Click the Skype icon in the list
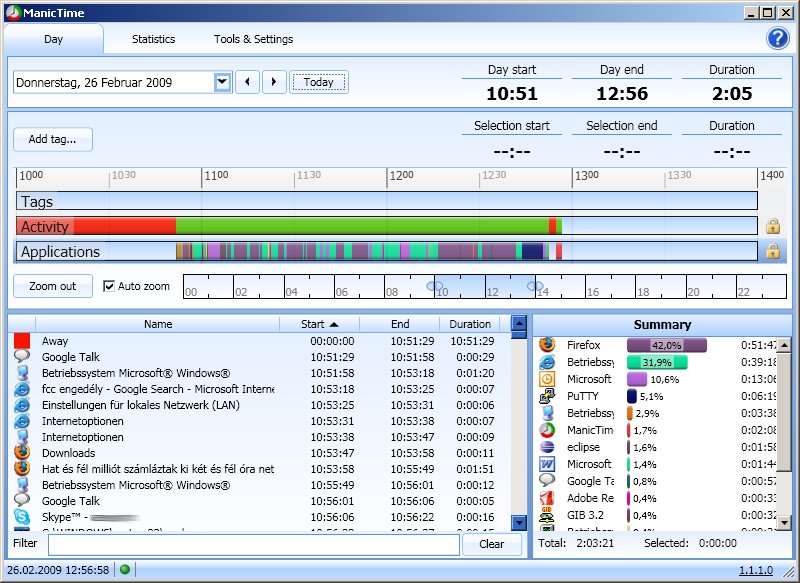800x583 pixels. pyautogui.click(x=22, y=517)
